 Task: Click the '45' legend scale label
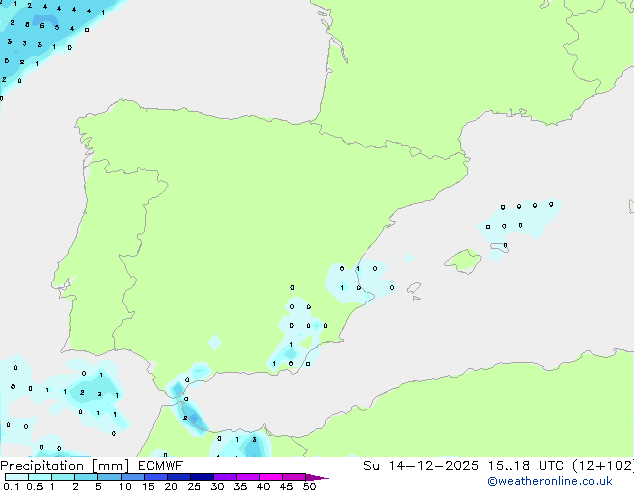pos(286,486)
